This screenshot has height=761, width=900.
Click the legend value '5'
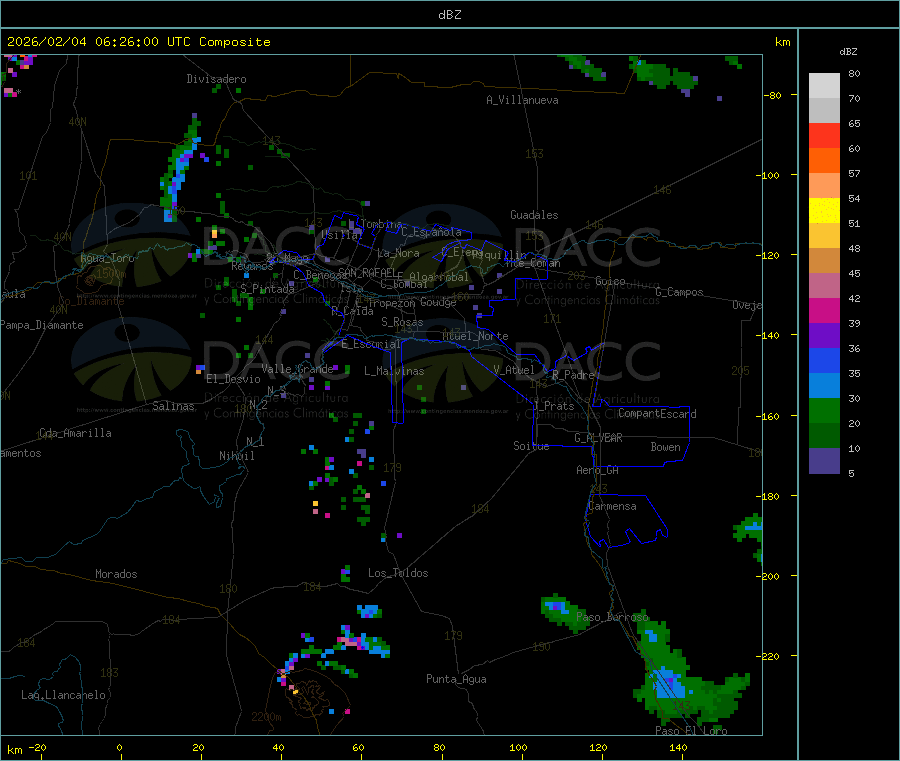click(851, 473)
